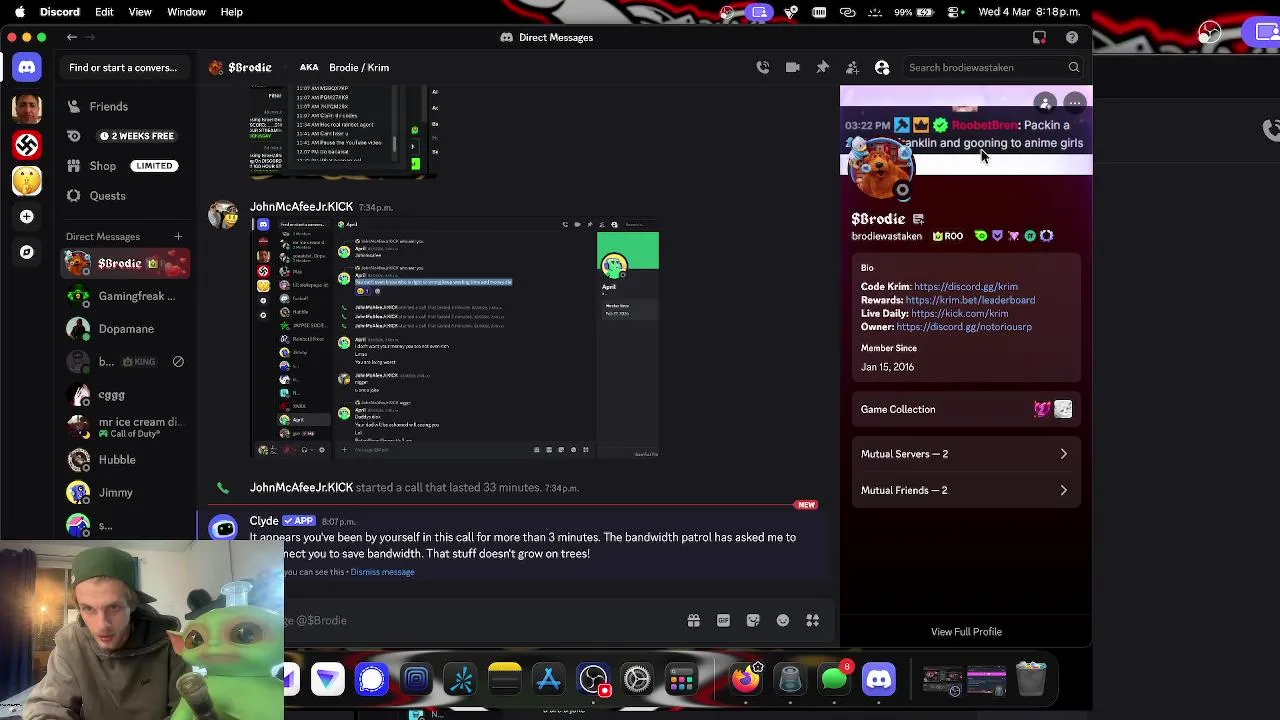The width and height of the screenshot is (1280, 720).
Task: Go back arrow in title bar
Action: tap(72, 37)
